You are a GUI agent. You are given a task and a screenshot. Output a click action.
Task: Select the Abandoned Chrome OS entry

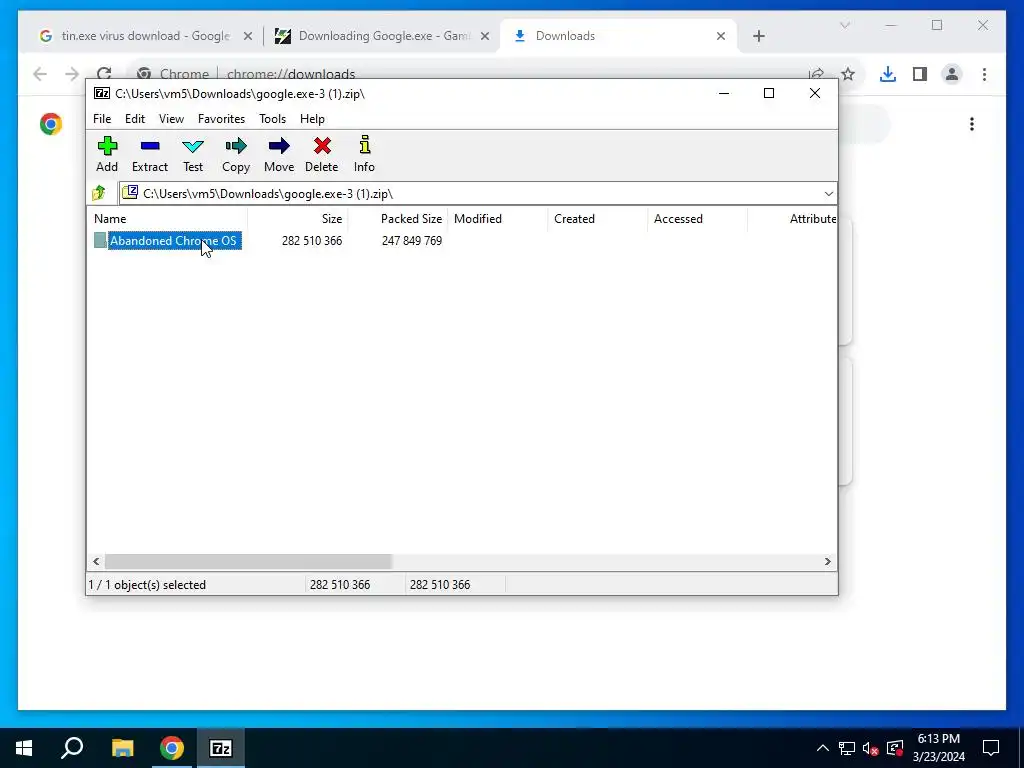point(173,241)
